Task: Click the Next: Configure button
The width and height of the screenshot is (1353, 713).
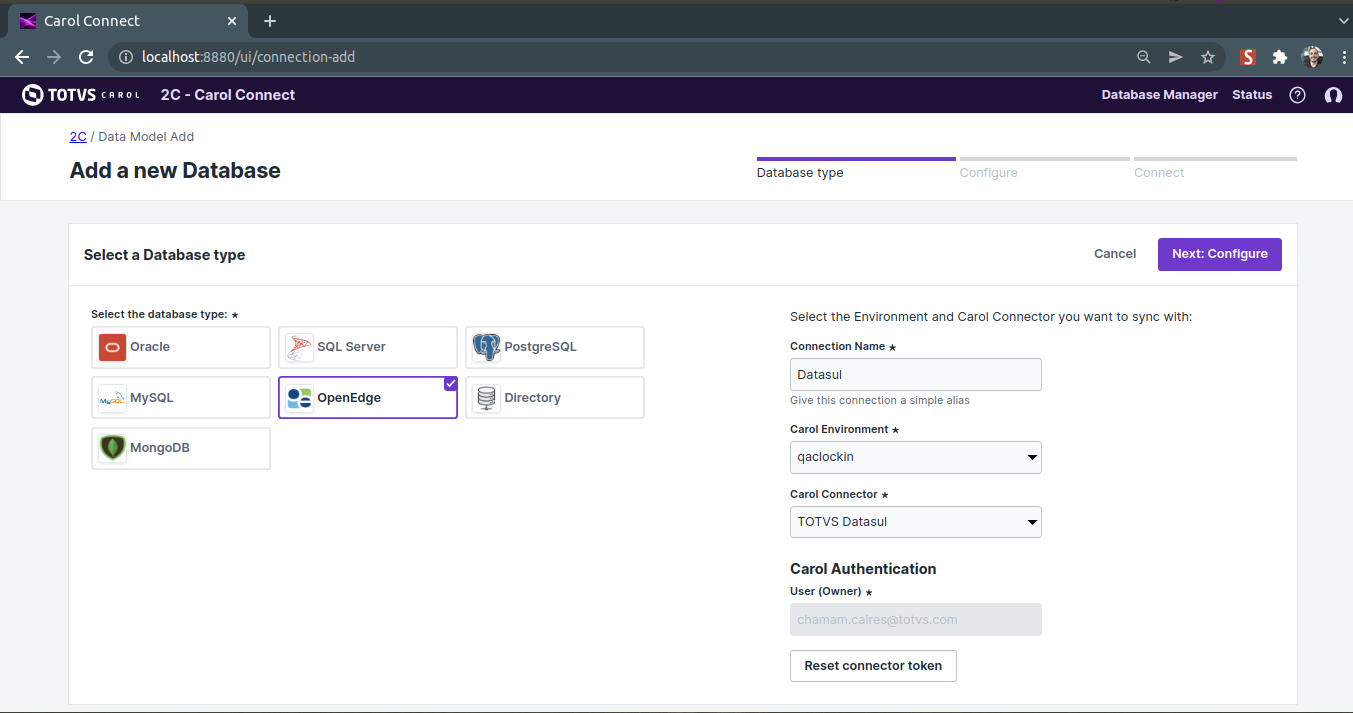Action: pos(1220,254)
